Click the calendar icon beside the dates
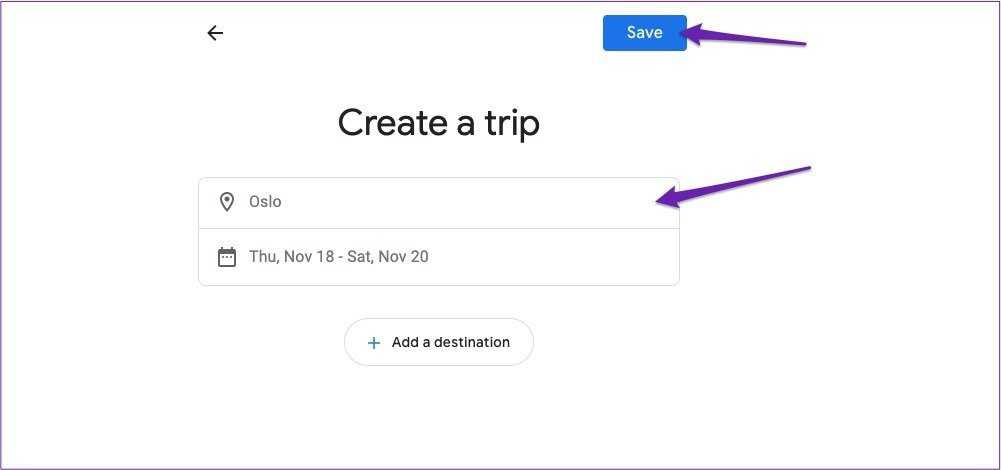The image size is (1001, 470). click(x=227, y=257)
